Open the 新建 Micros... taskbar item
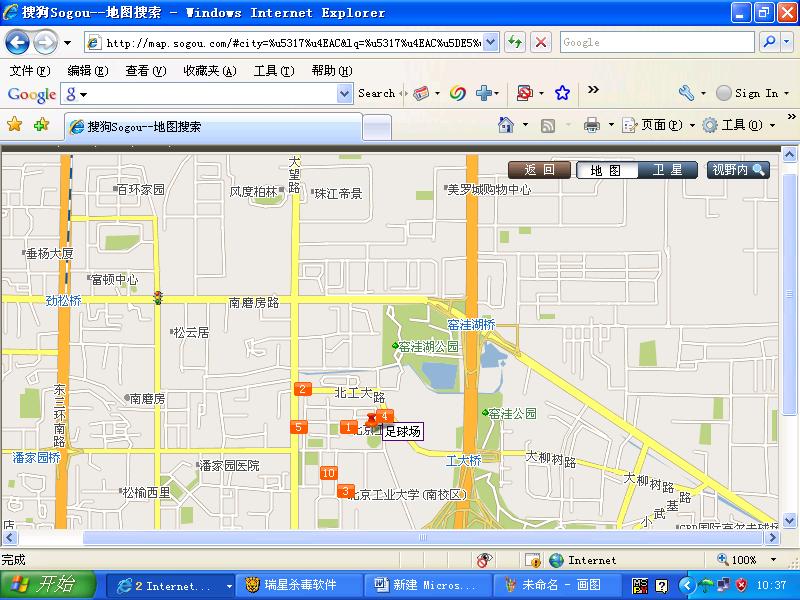 pyautogui.click(x=427, y=585)
